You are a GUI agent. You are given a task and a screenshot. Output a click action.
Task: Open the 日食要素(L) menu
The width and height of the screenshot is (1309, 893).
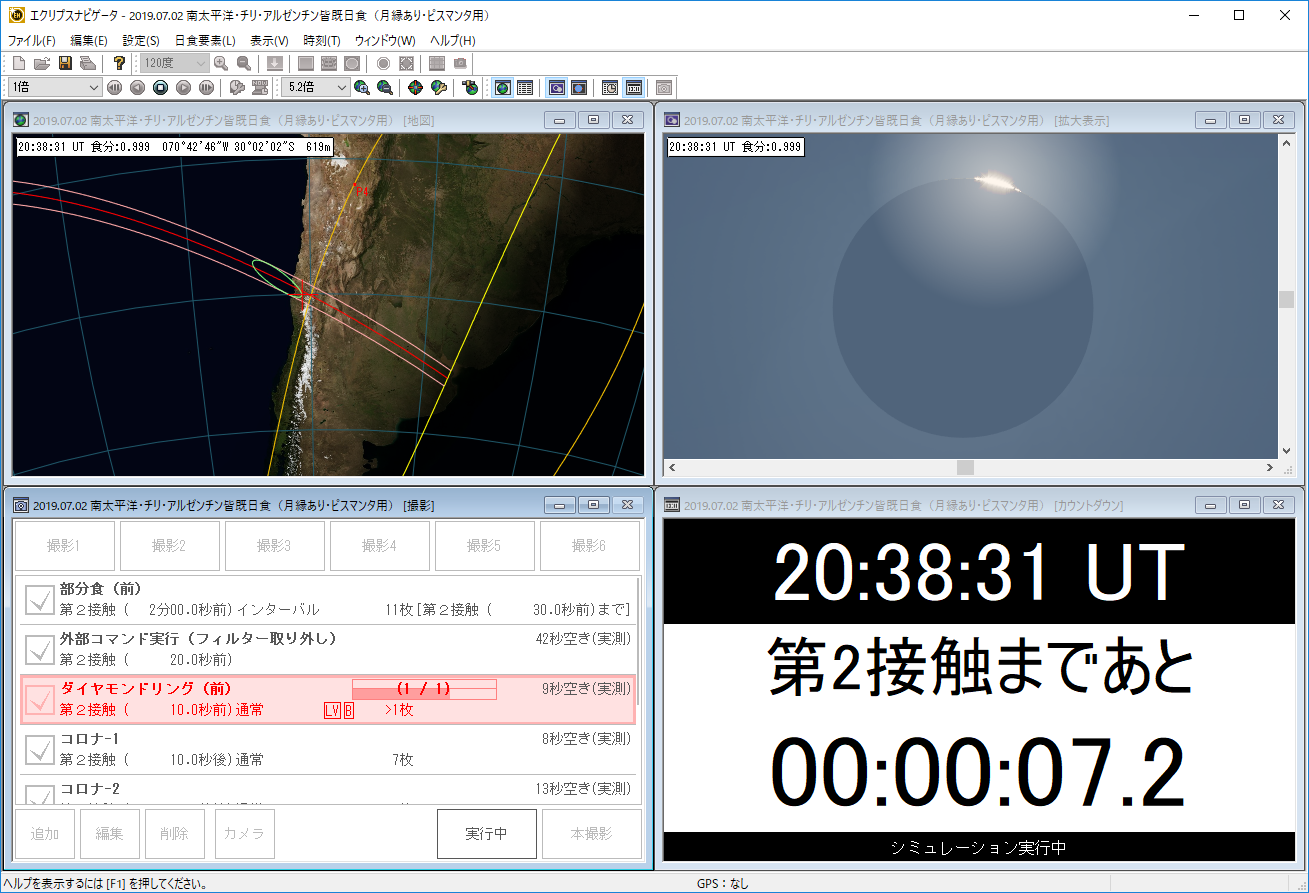[204, 41]
